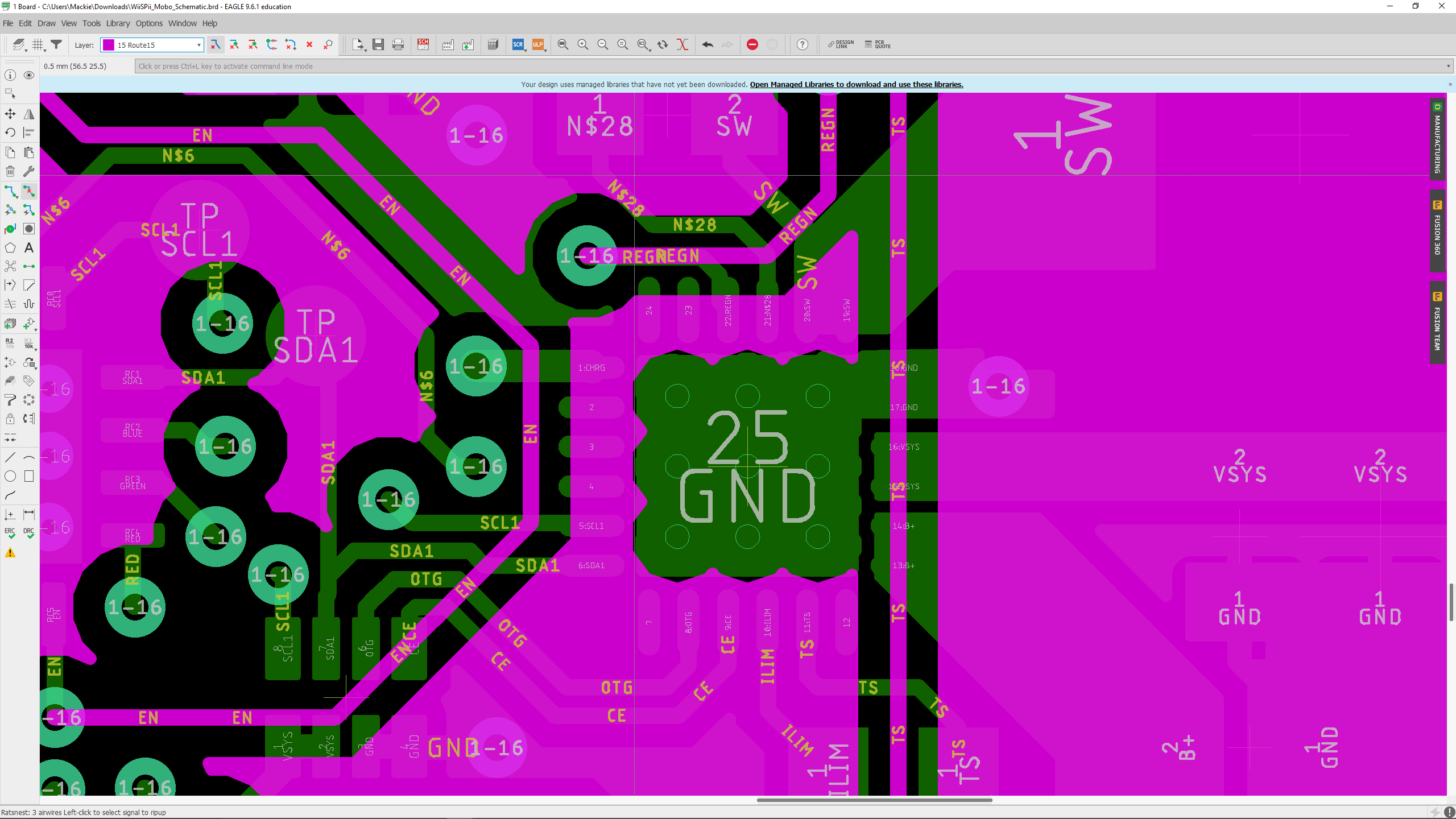
Task: Activate the Show (eye) tool
Action: pos(29,75)
